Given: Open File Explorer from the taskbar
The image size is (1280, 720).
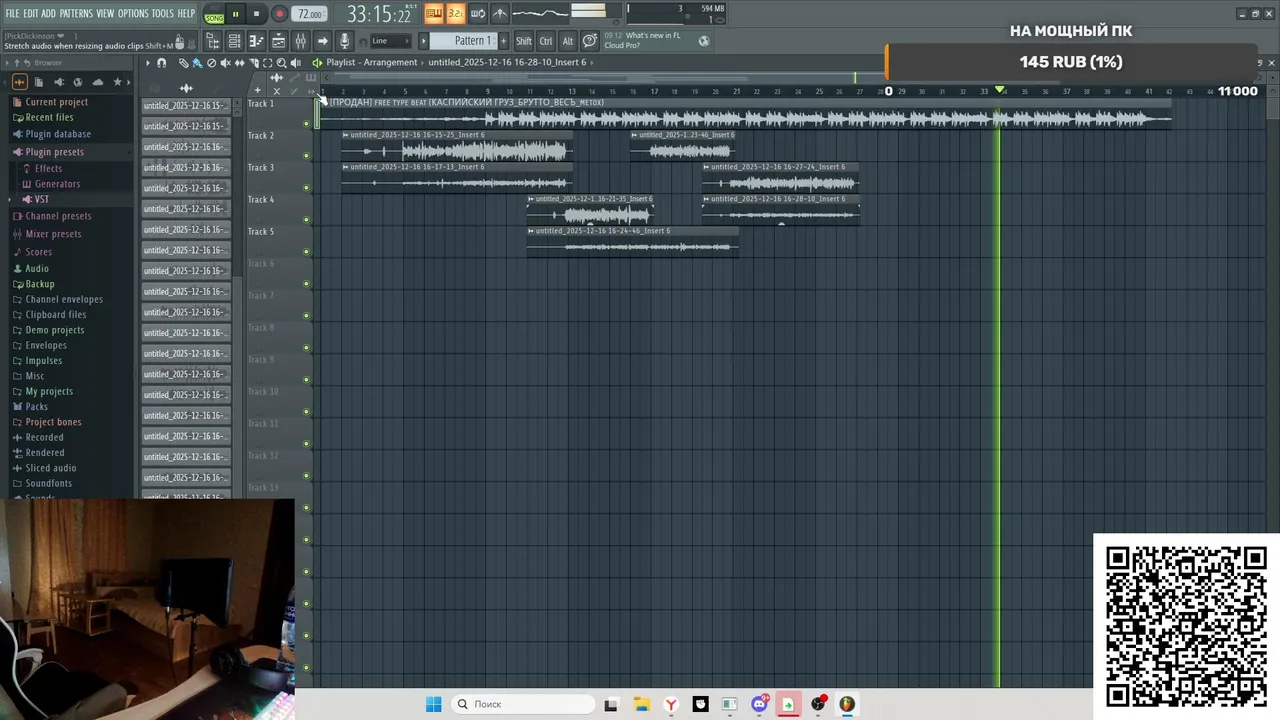Looking at the screenshot, I should tap(641, 704).
